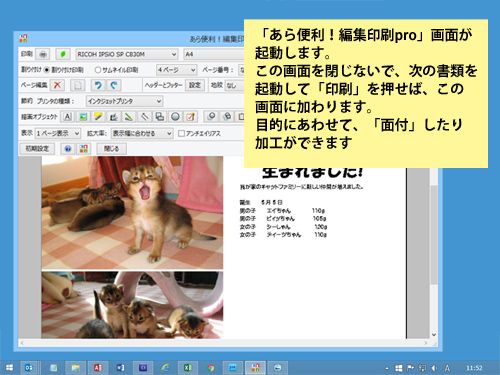Image resolution: width=500 pixels, height=375 pixels.
Task: Open Outlook from the taskbar
Action: (x=29, y=368)
